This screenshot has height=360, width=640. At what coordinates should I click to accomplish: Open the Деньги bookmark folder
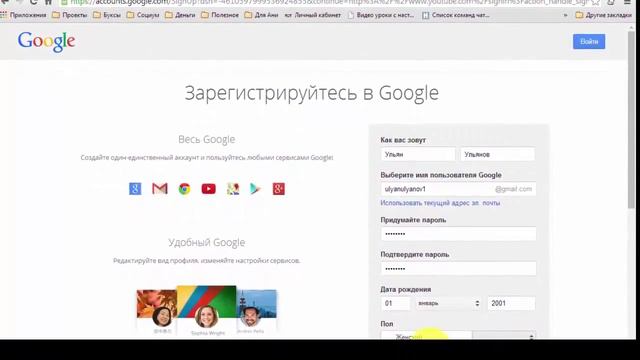(x=180, y=15)
